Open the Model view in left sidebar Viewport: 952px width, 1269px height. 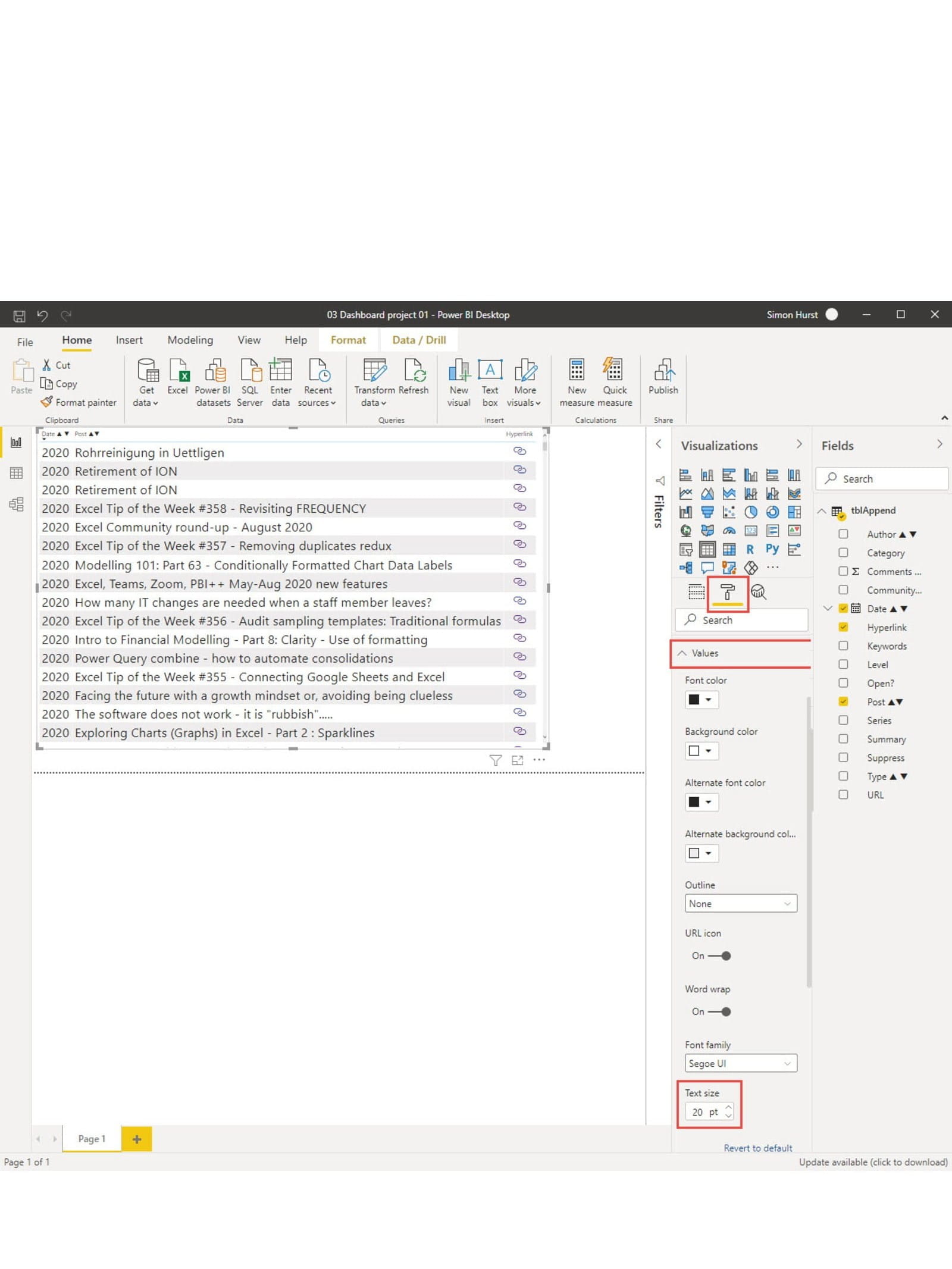[16, 505]
